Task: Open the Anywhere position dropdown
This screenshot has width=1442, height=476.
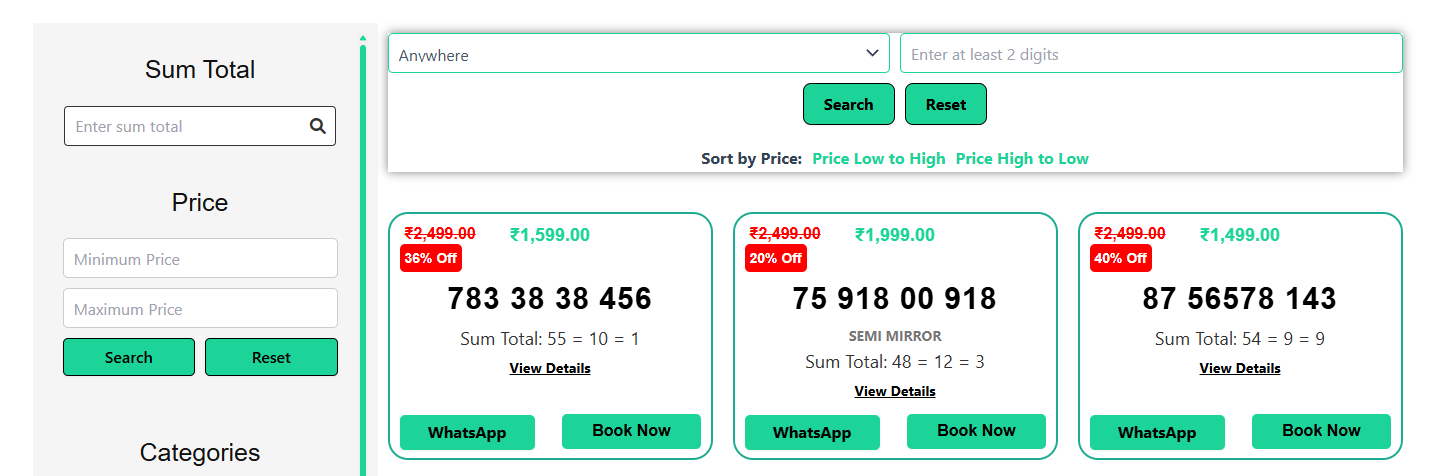Action: [638, 54]
